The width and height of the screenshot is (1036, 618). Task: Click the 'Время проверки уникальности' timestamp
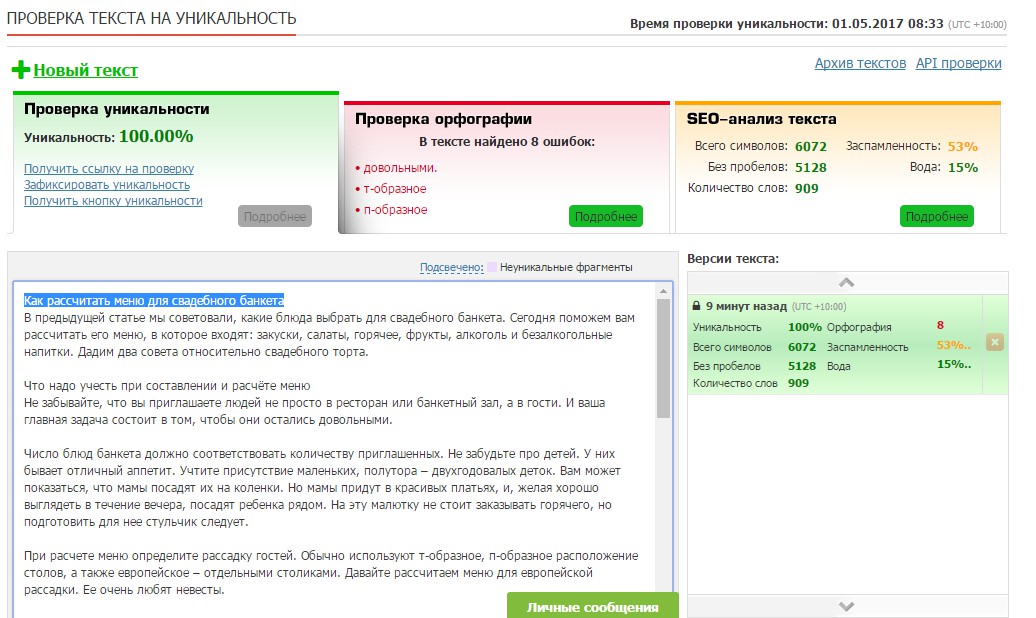[818, 24]
